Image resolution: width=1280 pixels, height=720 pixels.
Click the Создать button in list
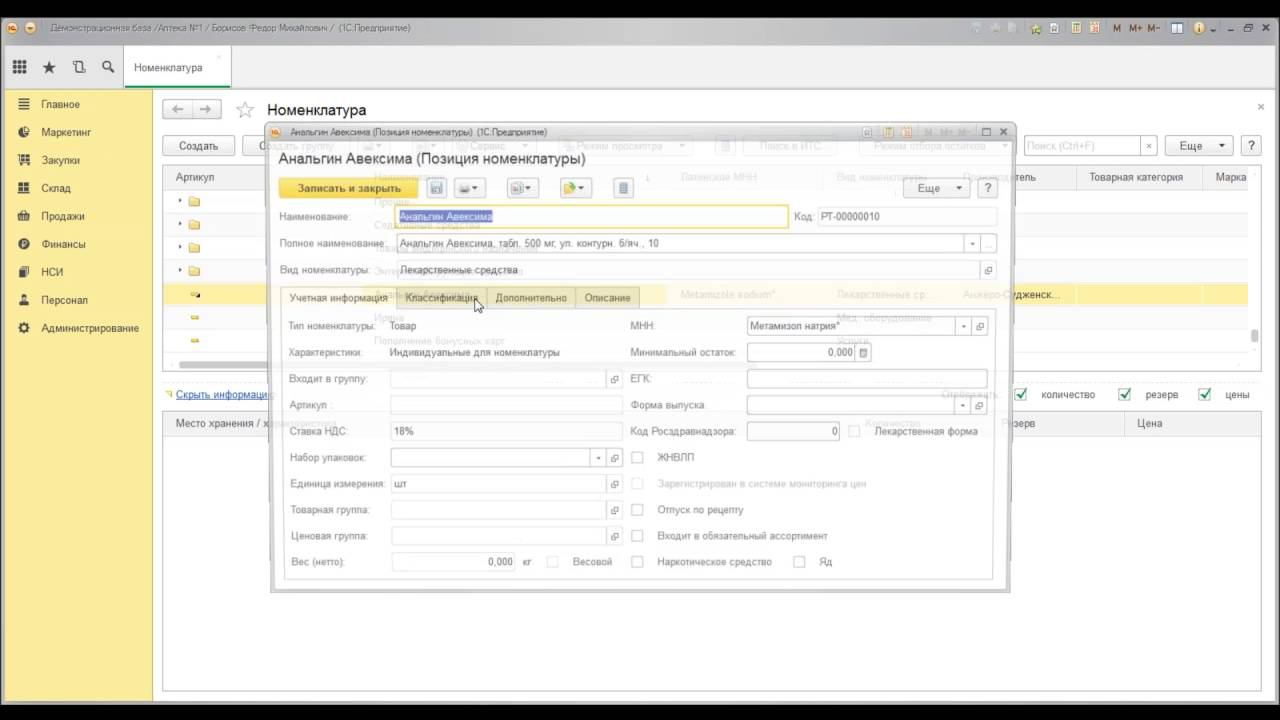pos(199,146)
